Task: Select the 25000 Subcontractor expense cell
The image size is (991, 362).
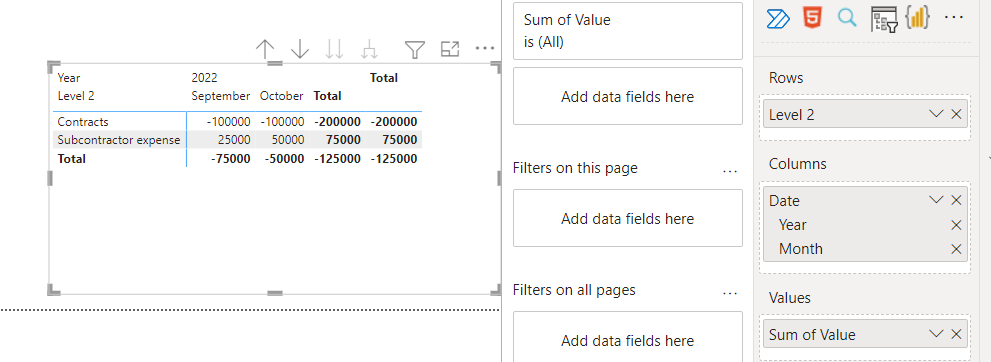Action: pyautogui.click(x=234, y=140)
